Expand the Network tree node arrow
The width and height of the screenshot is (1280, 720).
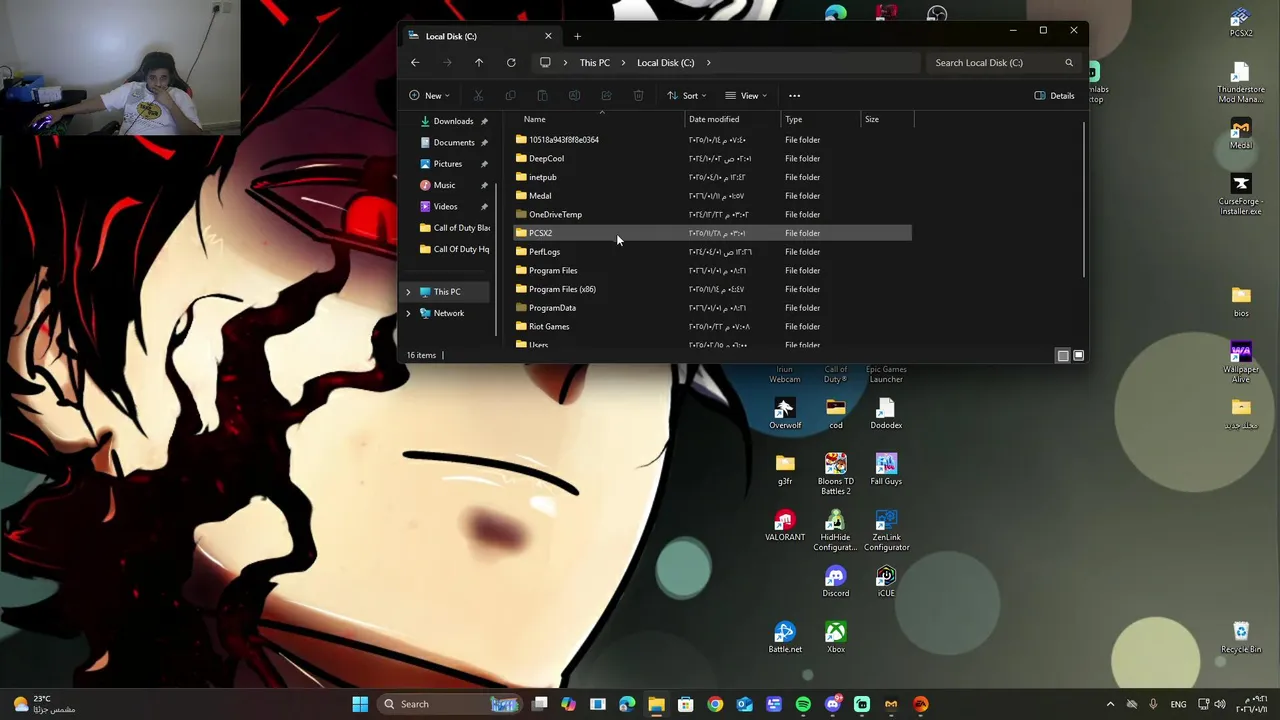pos(408,313)
